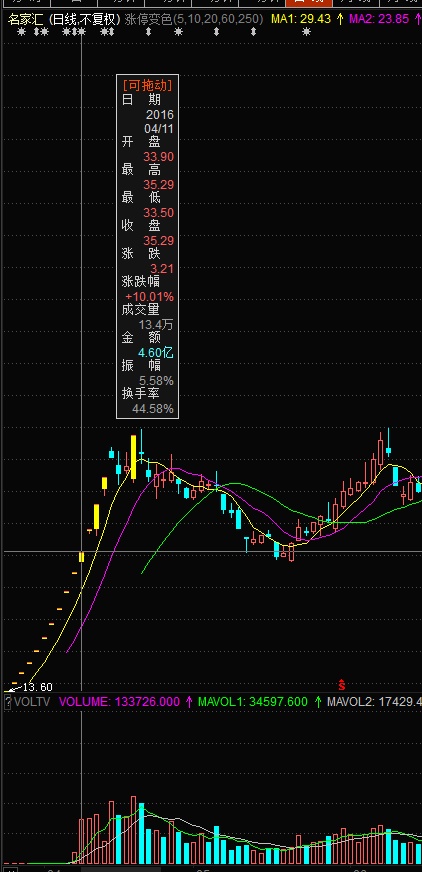422x872 pixels.
Task: Select the MA1: 29.43 indicator readout
Action: tap(301, 19)
